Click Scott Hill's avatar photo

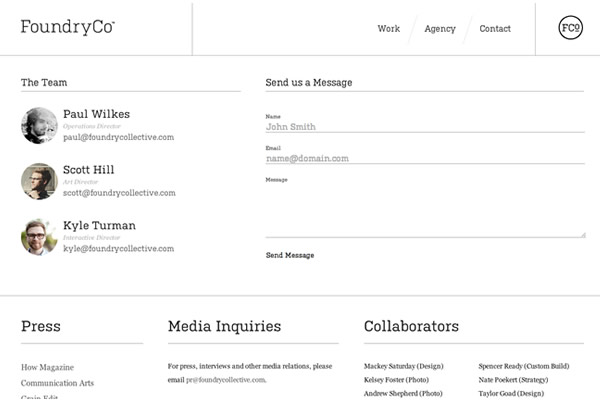click(39, 181)
